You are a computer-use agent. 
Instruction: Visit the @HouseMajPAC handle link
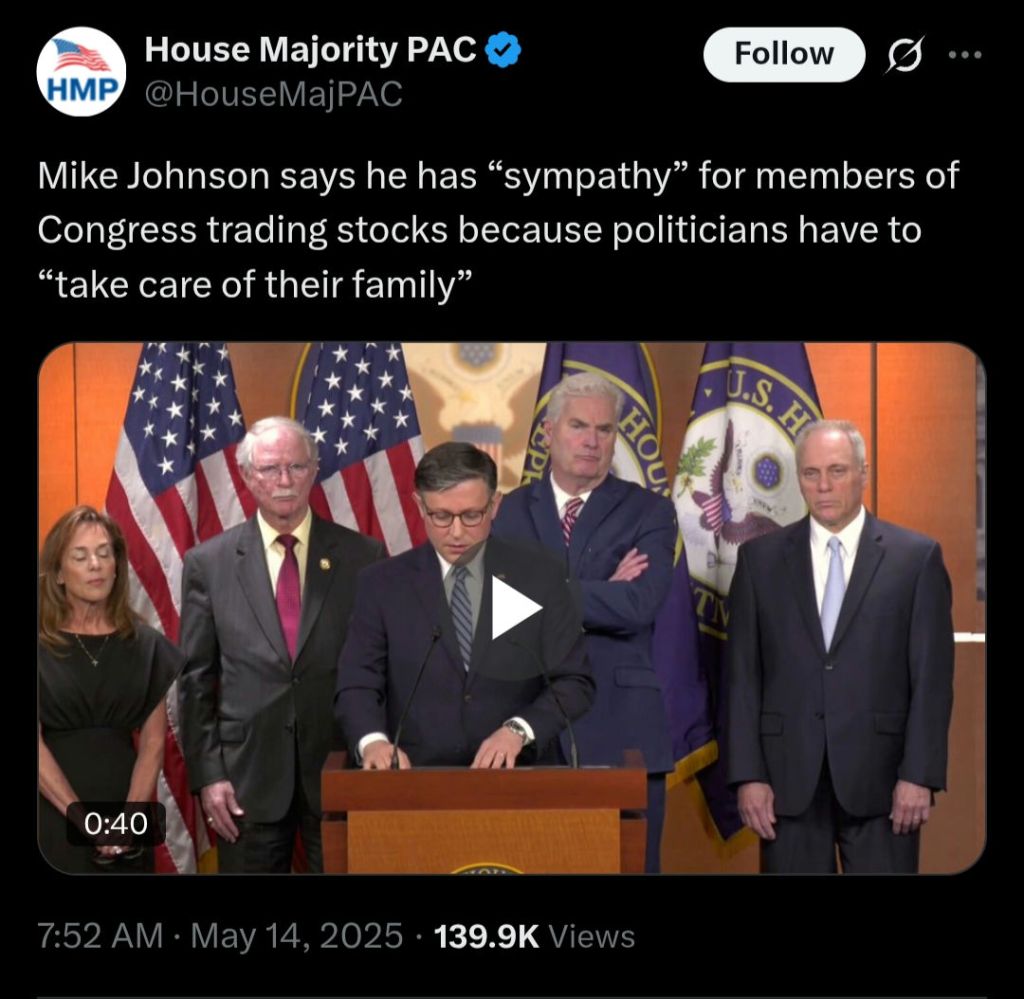pos(274,94)
